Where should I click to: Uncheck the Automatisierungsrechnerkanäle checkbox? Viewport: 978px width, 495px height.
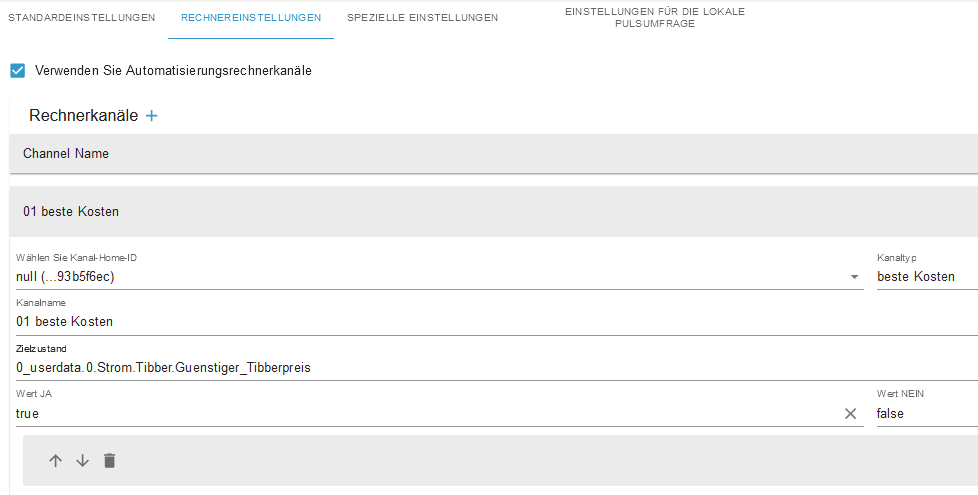(17, 71)
